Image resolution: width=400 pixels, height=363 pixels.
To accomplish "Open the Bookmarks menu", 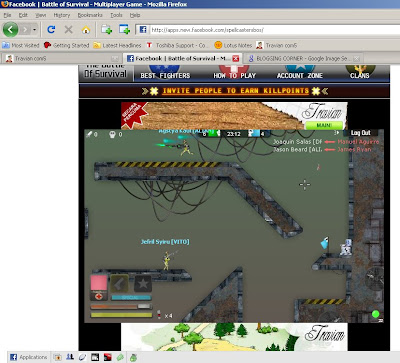I will 90,15.
